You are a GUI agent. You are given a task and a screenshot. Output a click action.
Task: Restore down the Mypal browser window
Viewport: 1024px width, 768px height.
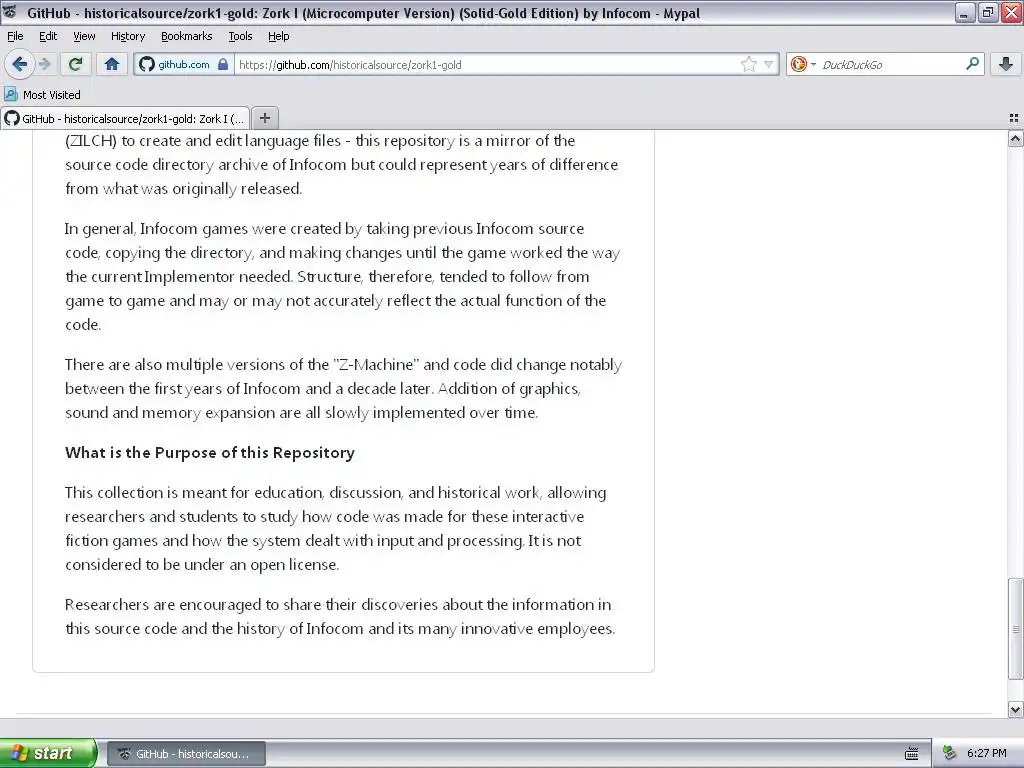[988, 12]
